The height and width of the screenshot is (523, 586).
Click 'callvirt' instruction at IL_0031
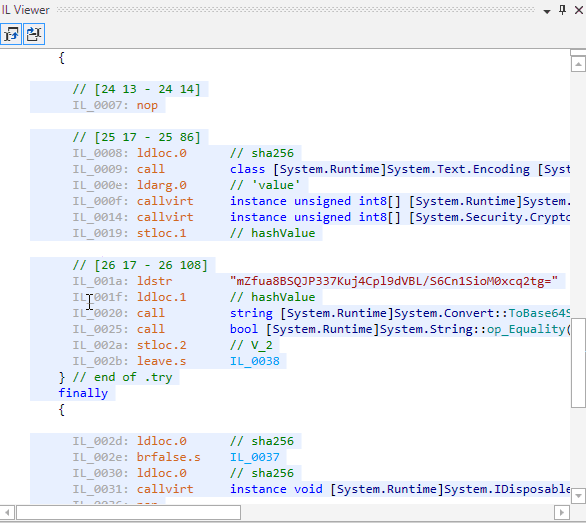(x=165, y=489)
